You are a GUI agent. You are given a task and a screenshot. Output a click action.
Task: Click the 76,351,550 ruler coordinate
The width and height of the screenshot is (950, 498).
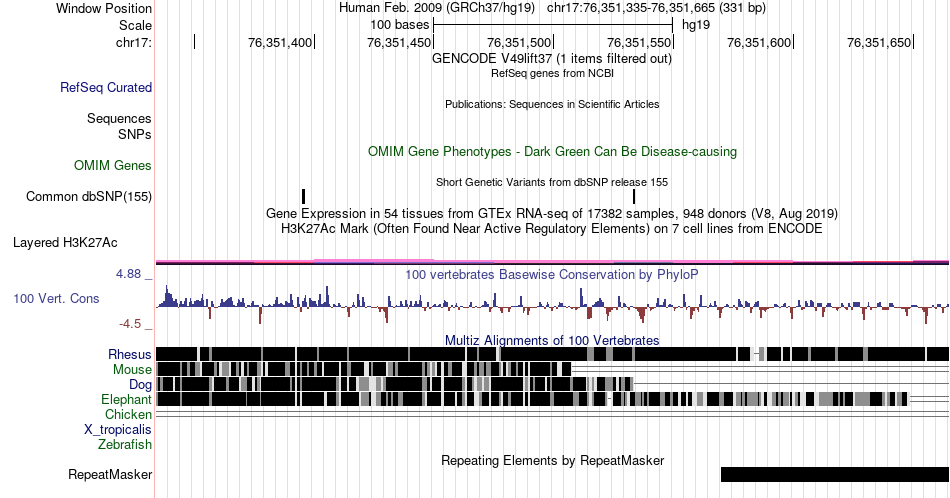(x=639, y=42)
